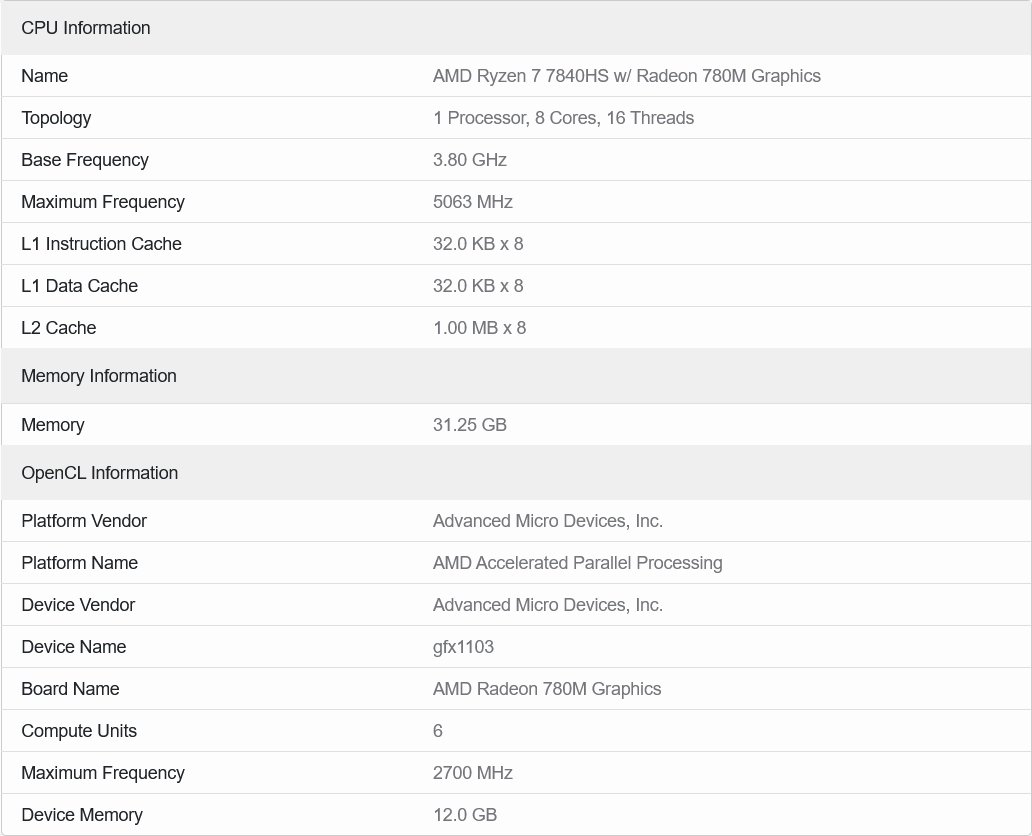Image resolution: width=1032 pixels, height=836 pixels.
Task: Select the 1 Processor, 8 Cores, 16 Threads text
Action: [x=563, y=118]
